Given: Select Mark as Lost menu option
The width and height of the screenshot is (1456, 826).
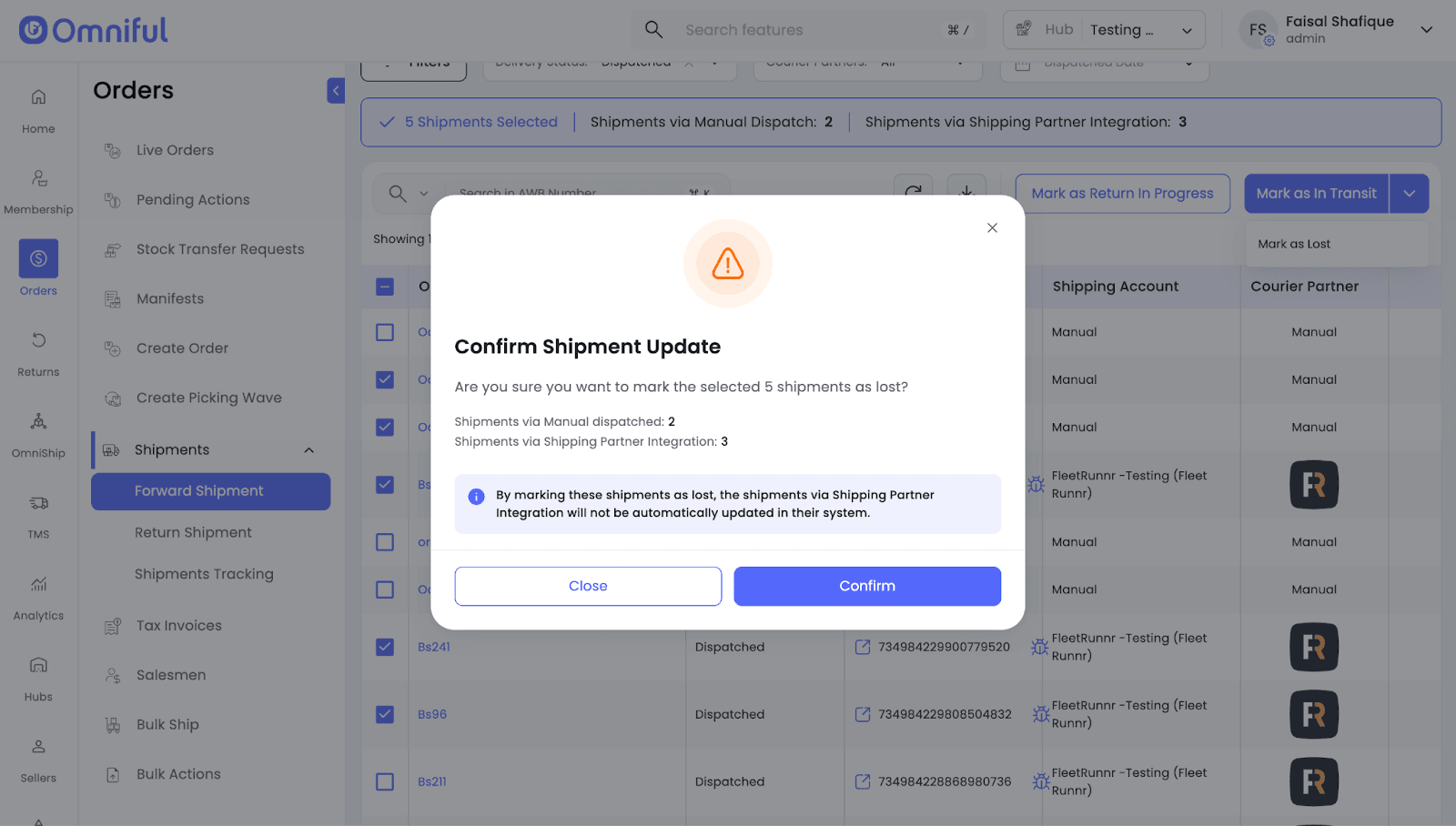Looking at the screenshot, I should click(x=1293, y=244).
